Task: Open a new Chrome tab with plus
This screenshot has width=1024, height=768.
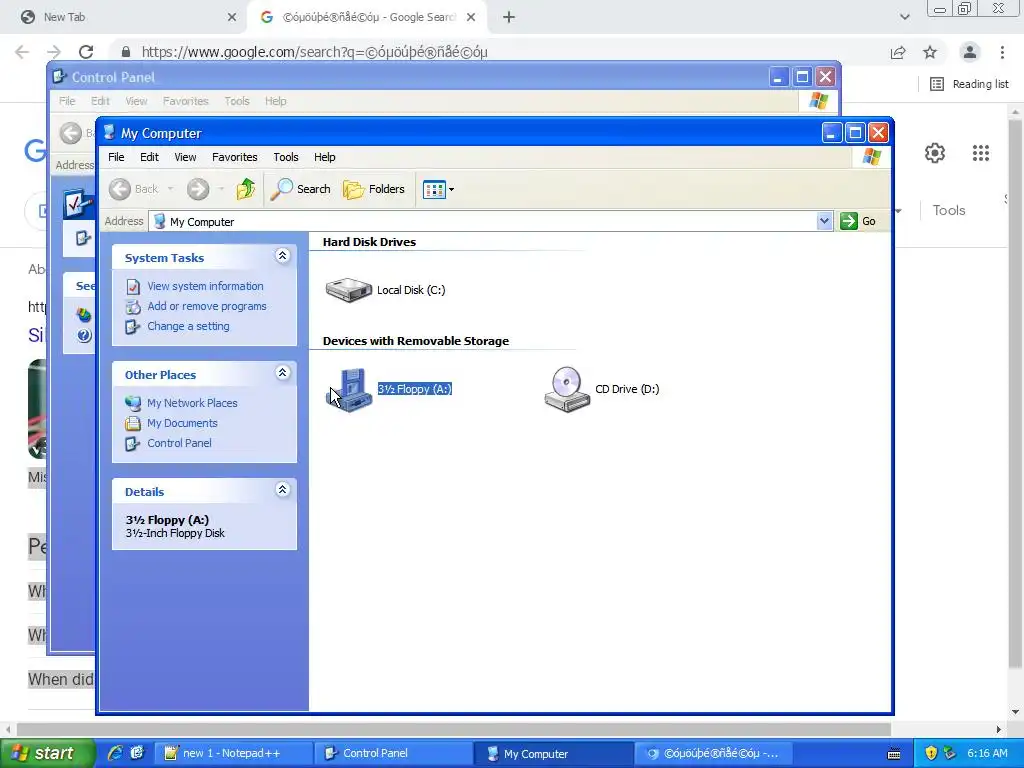Action: (x=509, y=17)
